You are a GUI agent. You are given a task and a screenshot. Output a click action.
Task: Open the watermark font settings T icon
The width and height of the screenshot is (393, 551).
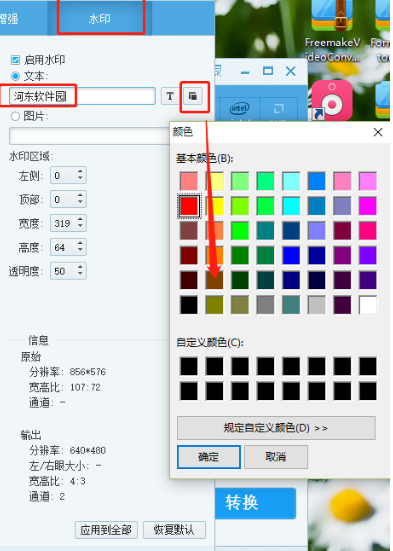pos(170,96)
